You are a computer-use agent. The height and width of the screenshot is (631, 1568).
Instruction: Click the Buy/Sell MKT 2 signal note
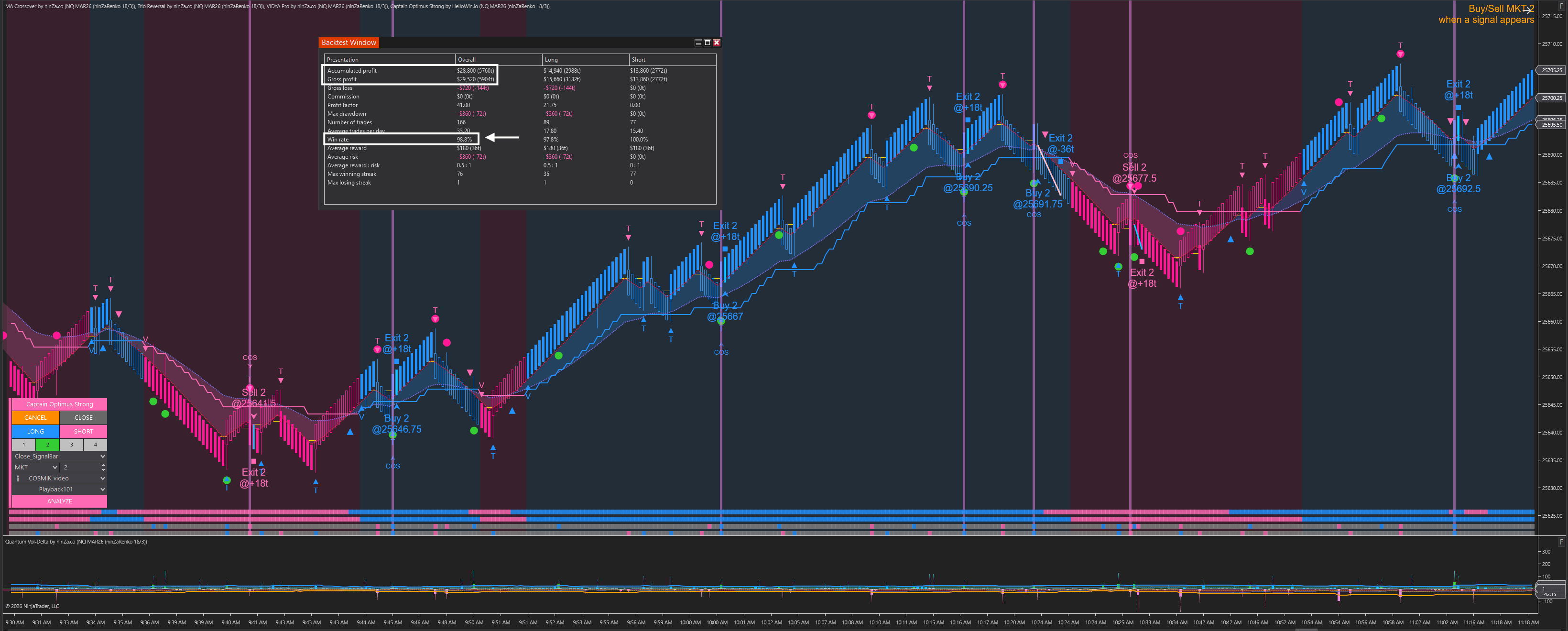[x=1486, y=14]
